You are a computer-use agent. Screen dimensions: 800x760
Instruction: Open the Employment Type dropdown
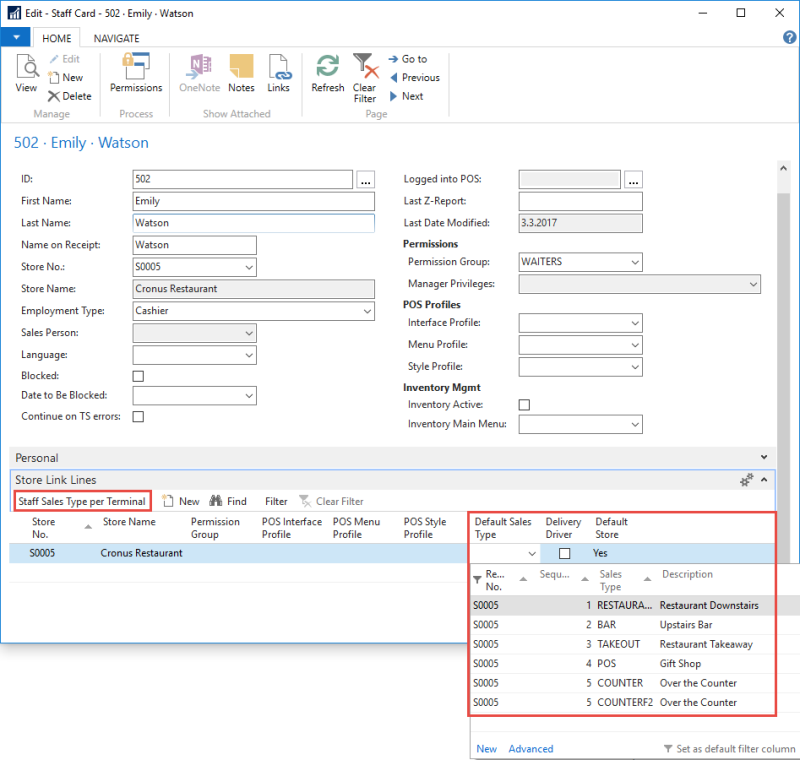(366, 311)
